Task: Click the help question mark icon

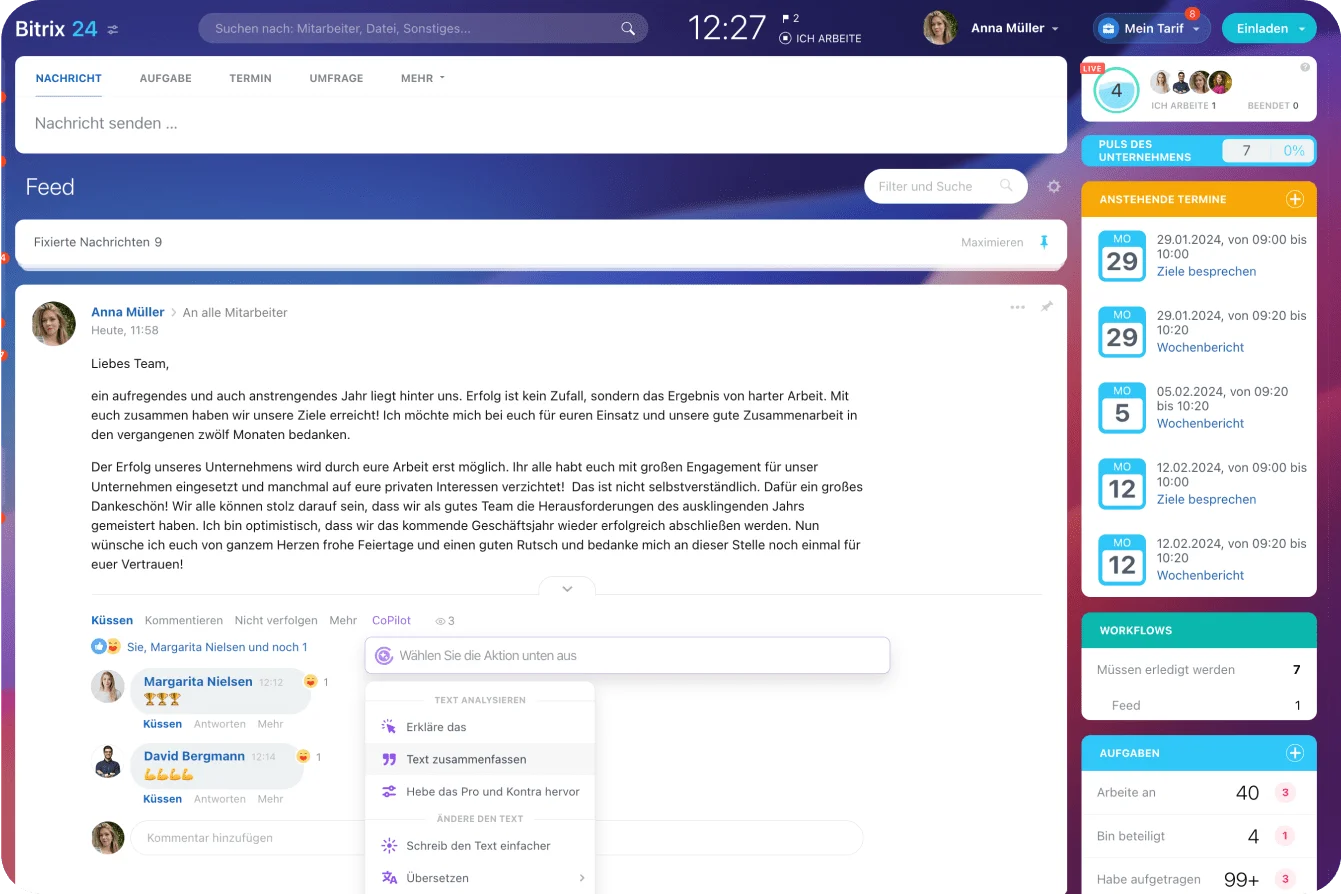Action: 1304,68
